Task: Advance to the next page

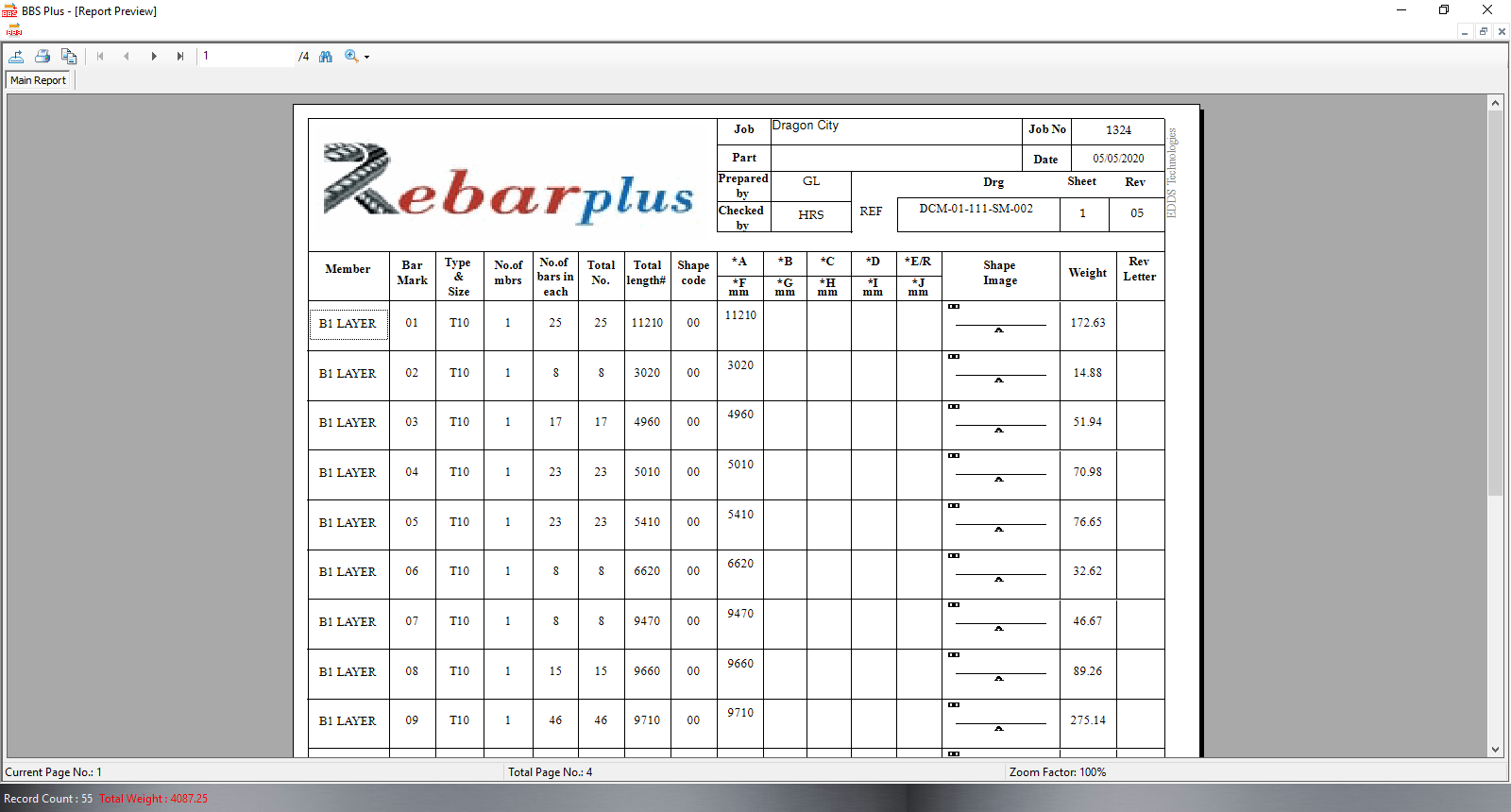Action: [x=154, y=57]
